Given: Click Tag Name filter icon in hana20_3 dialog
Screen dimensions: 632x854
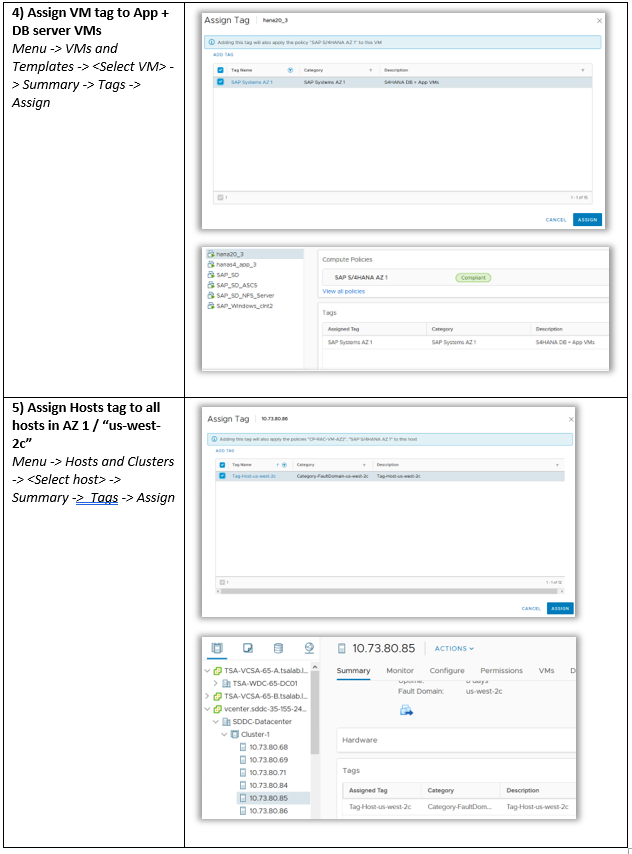Looking at the screenshot, I should click(290, 70).
